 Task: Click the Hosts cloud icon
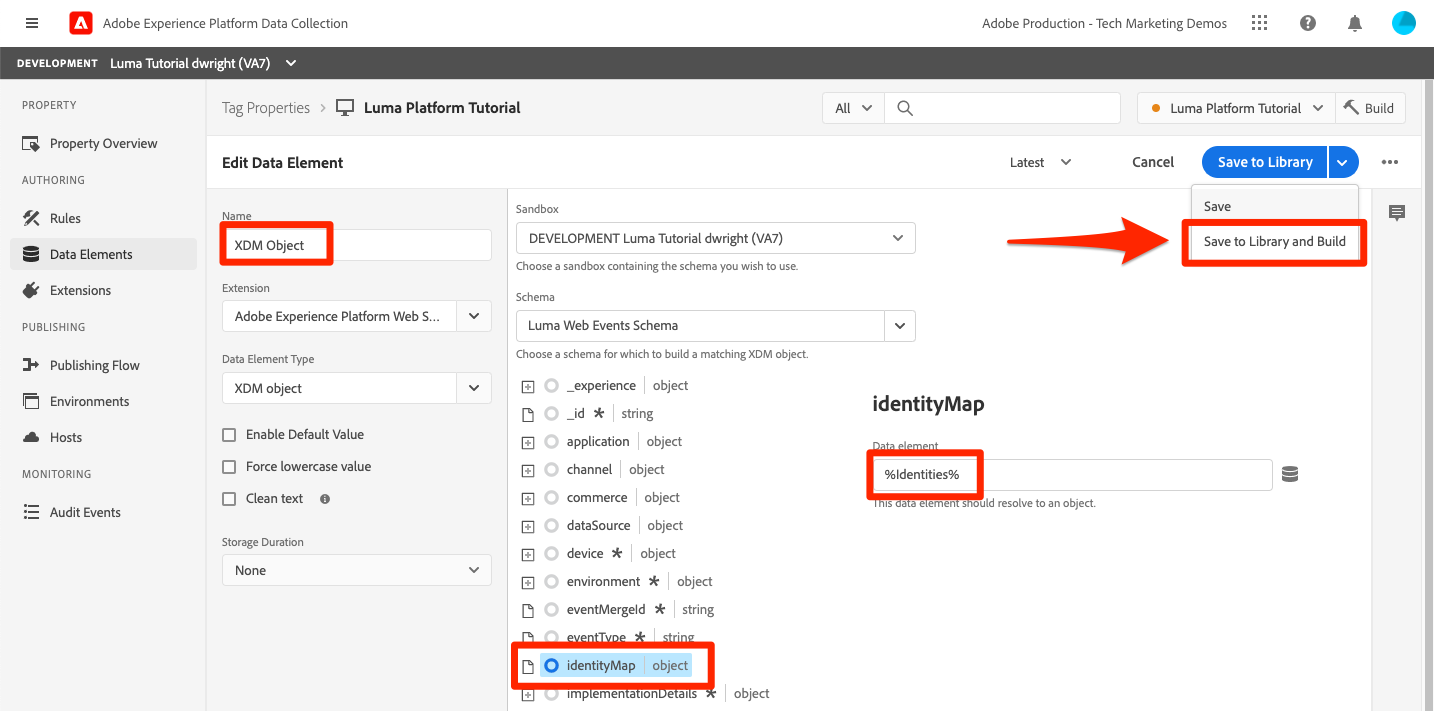[x=31, y=437]
